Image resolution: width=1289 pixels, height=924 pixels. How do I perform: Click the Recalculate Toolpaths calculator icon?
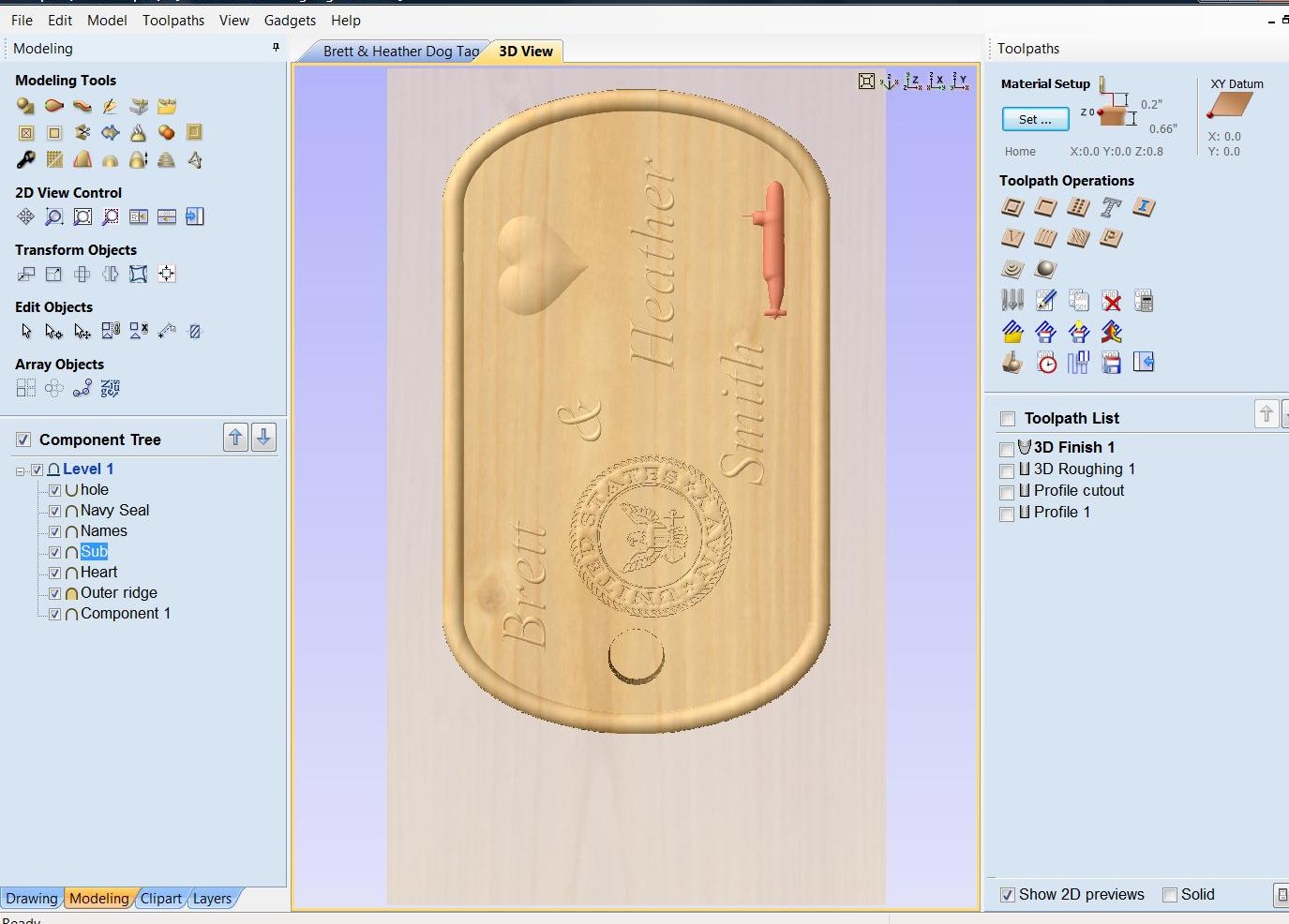pos(1144,300)
